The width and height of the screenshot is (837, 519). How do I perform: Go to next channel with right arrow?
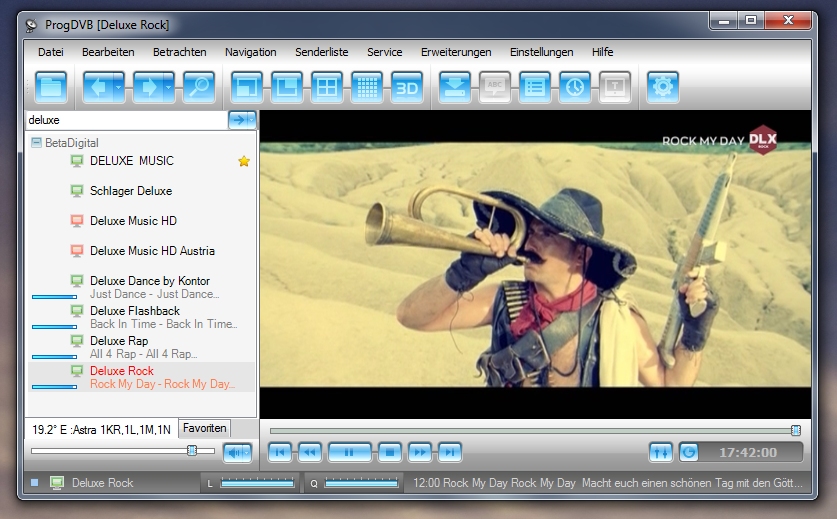[x=148, y=87]
